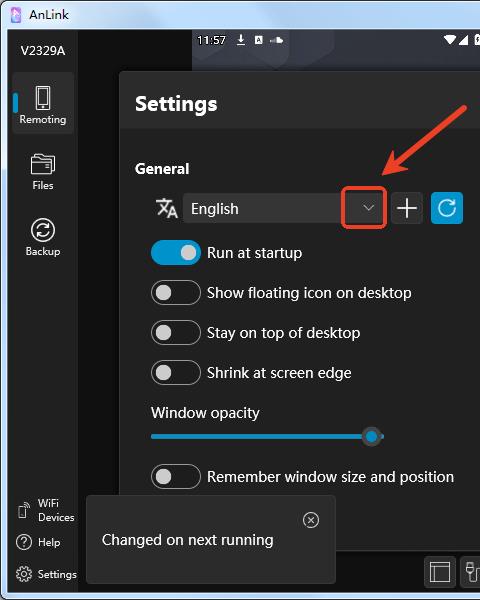
Task: Click the blue refresh language button
Action: click(x=447, y=208)
